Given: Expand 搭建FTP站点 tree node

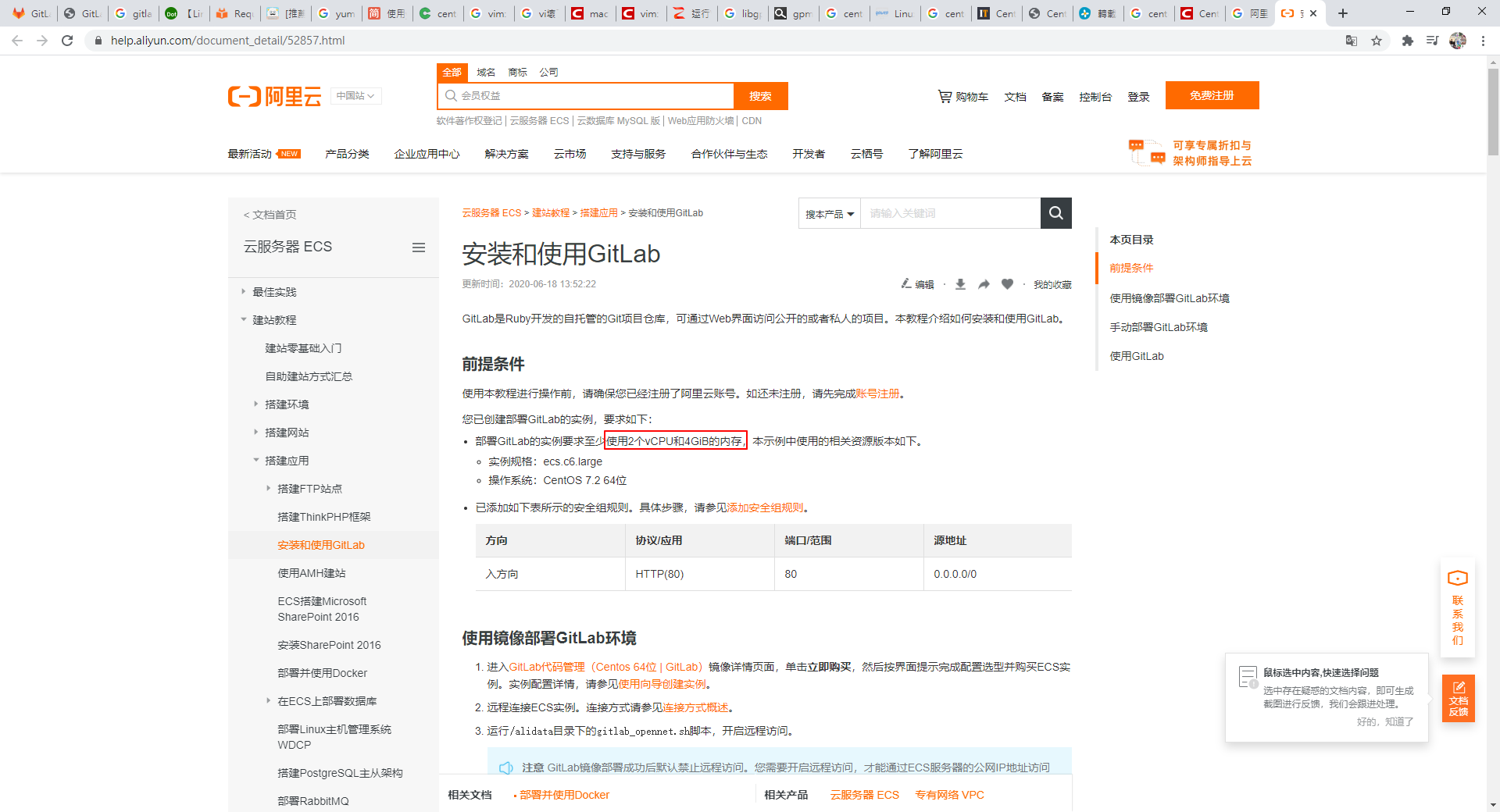Looking at the screenshot, I should (x=269, y=488).
